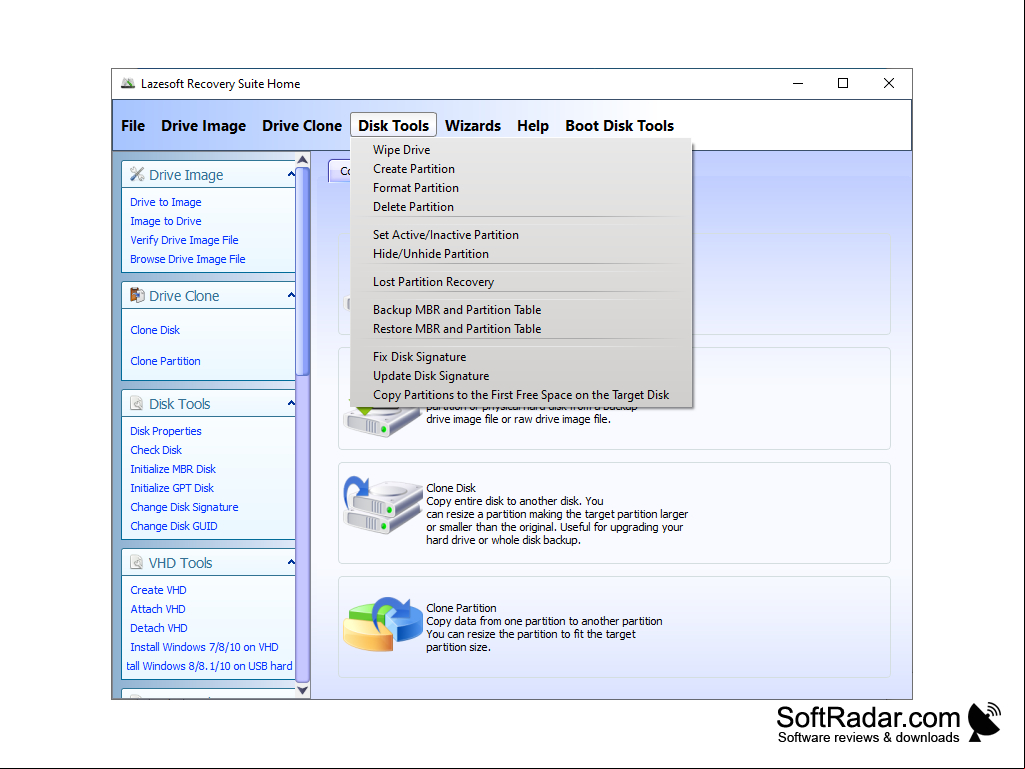Click the Clone Partition card title text
The height and width of the screenshot is (769, 1025).
point(461,607)
